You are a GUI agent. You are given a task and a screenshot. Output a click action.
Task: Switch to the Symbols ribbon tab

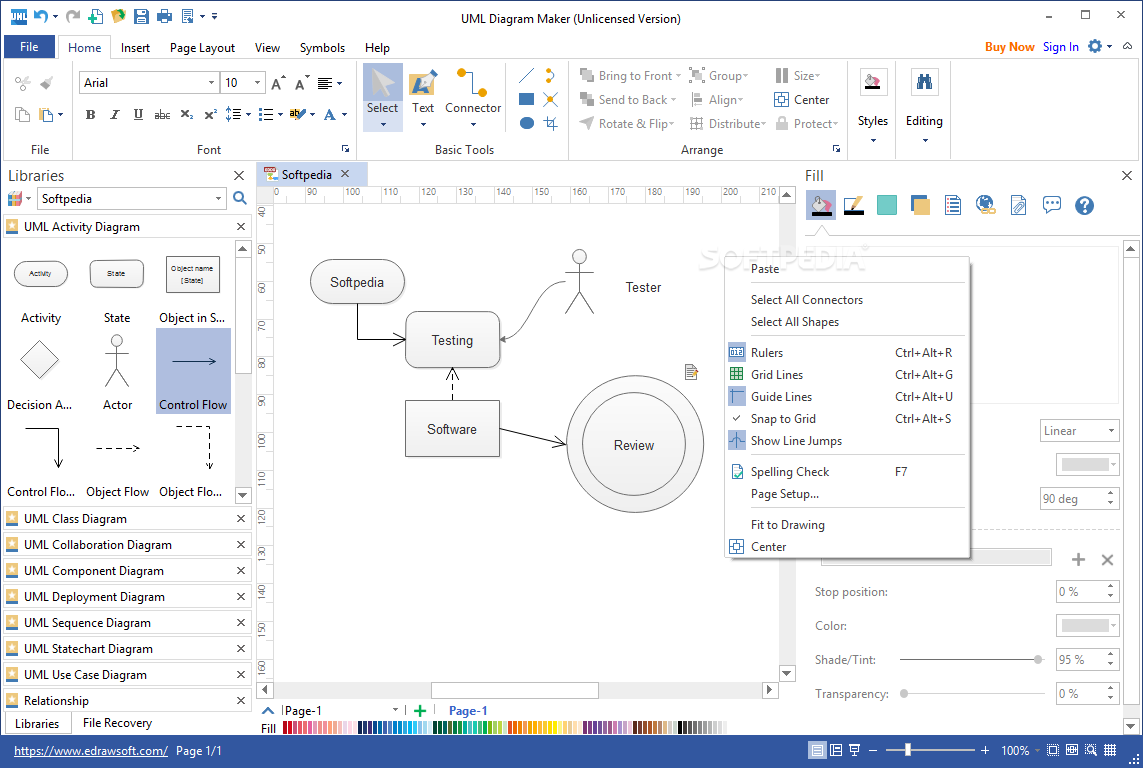(322, 47)
